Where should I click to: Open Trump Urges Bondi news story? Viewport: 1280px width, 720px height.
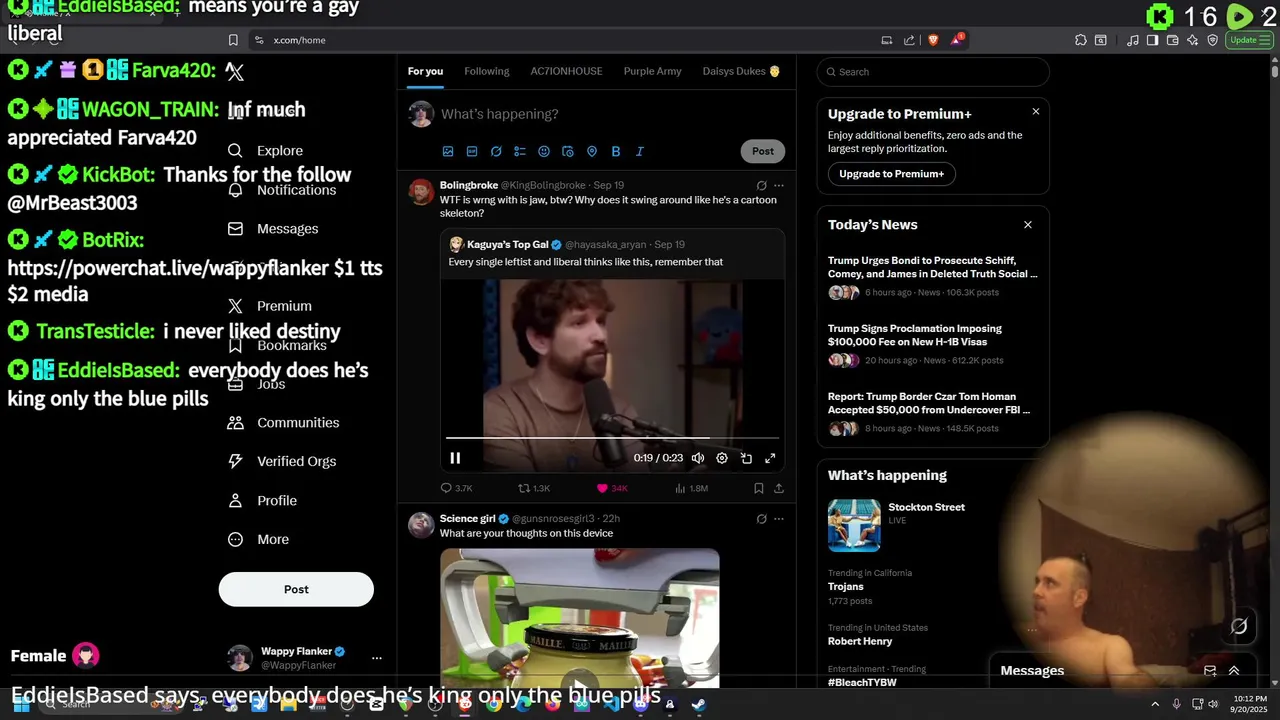coord(933,276)
